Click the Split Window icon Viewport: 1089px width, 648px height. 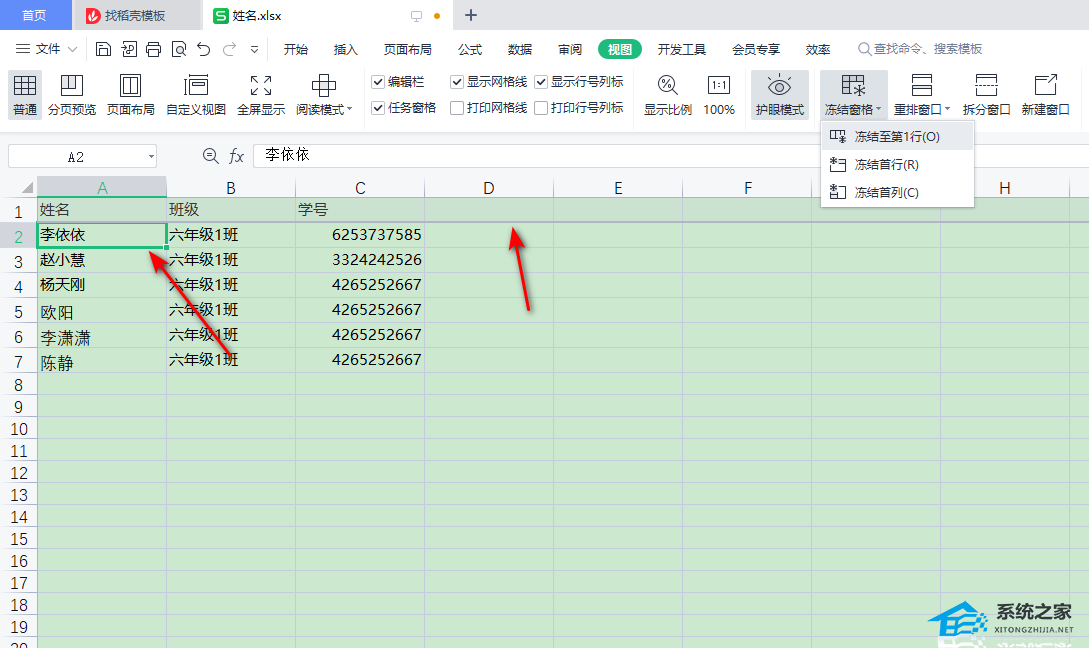pyautogui.click(x=986, y=87)
